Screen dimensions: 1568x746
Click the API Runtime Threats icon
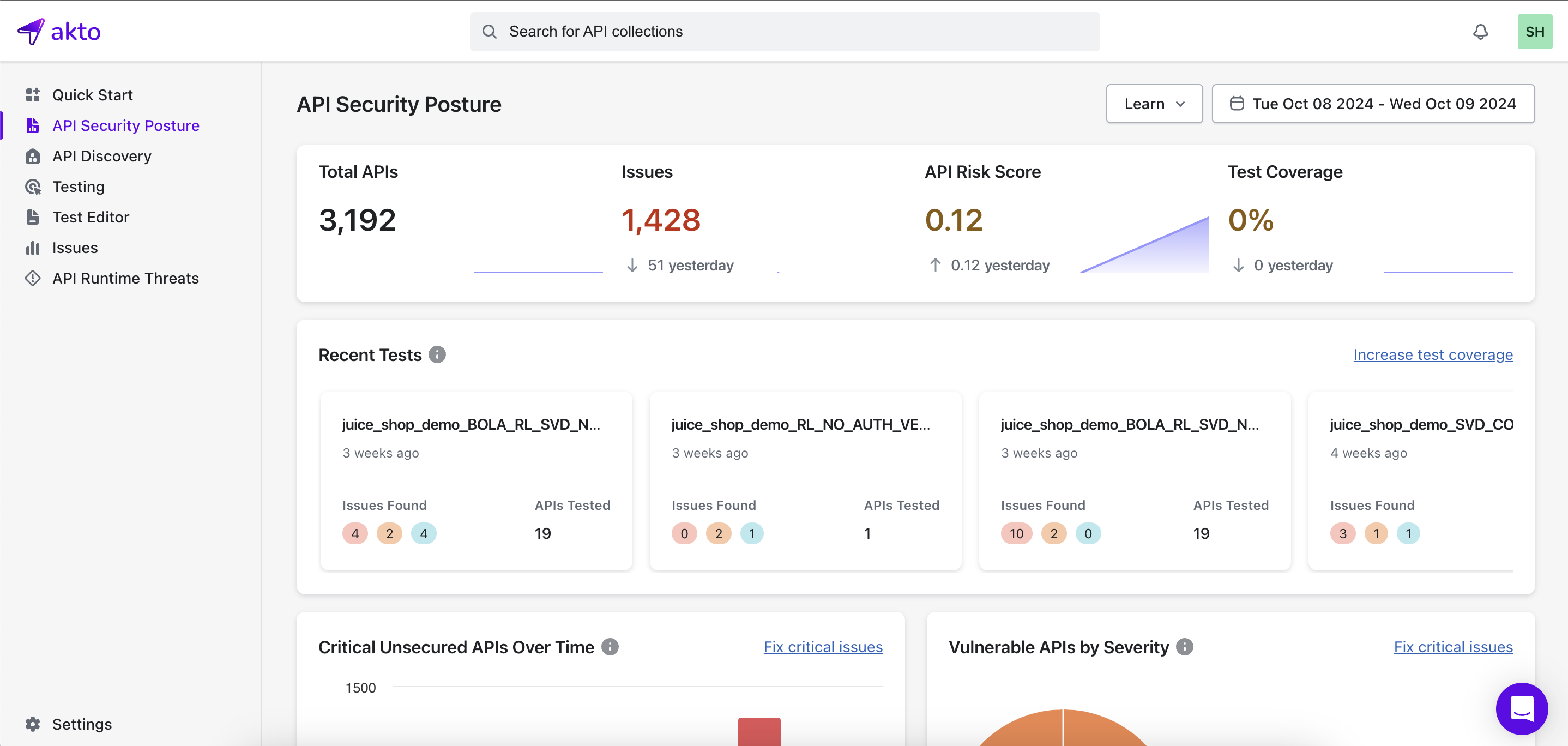(x=33, y=278)
